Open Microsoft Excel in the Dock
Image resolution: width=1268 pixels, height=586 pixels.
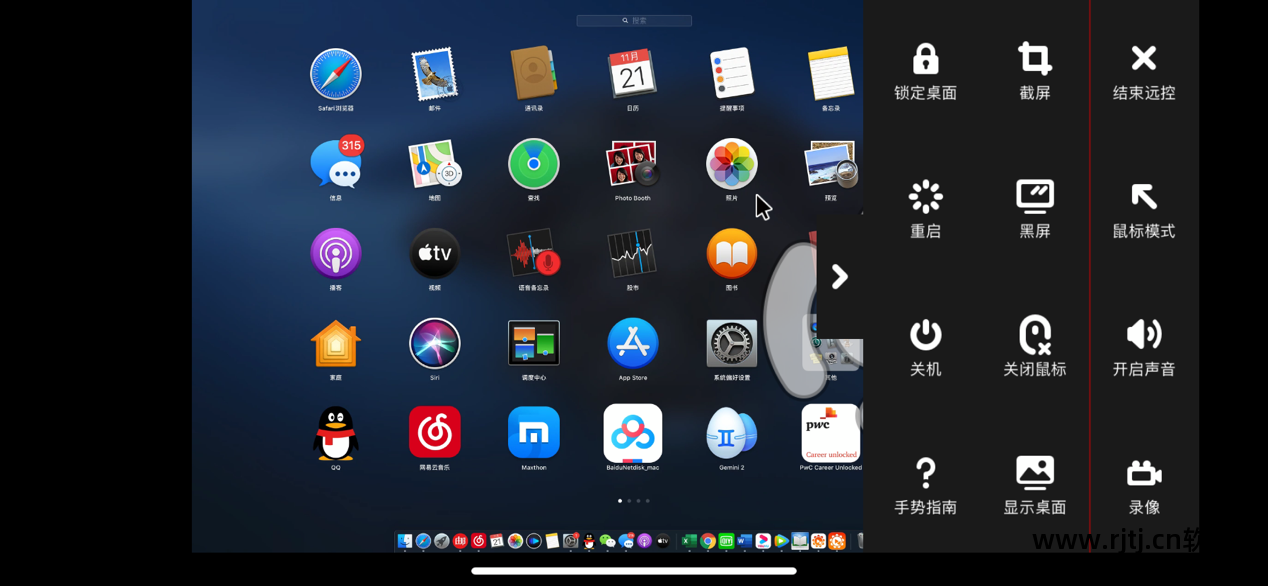point(689,541)
